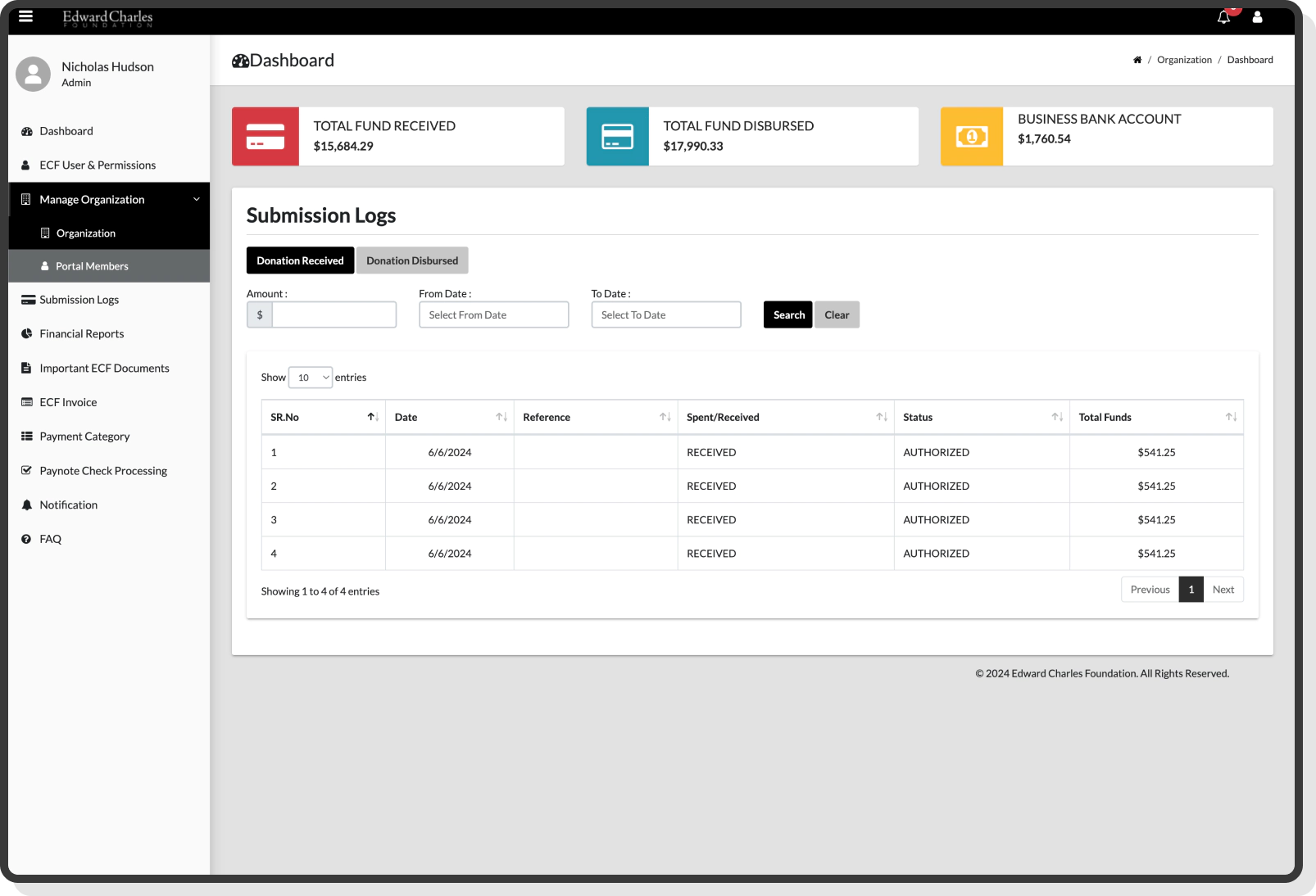The width and height of the screenshot is (1316, 896).
Task: Click the Amount input field
Action: pyautogui.click(x=334, y=315)
